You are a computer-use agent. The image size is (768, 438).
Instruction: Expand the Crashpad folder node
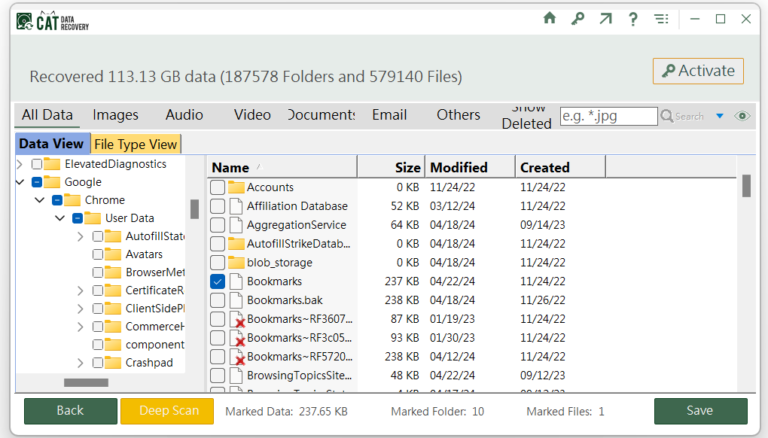tap(80, 363)
